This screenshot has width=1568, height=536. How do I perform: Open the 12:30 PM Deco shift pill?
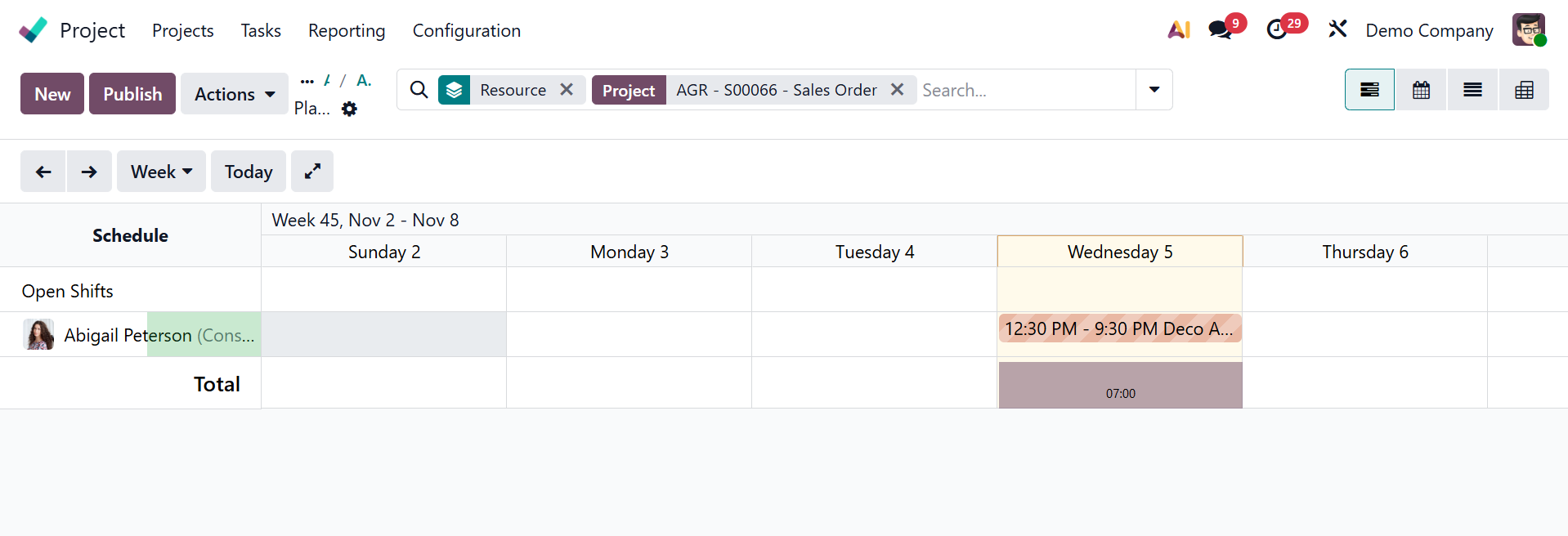(1119, 328)
